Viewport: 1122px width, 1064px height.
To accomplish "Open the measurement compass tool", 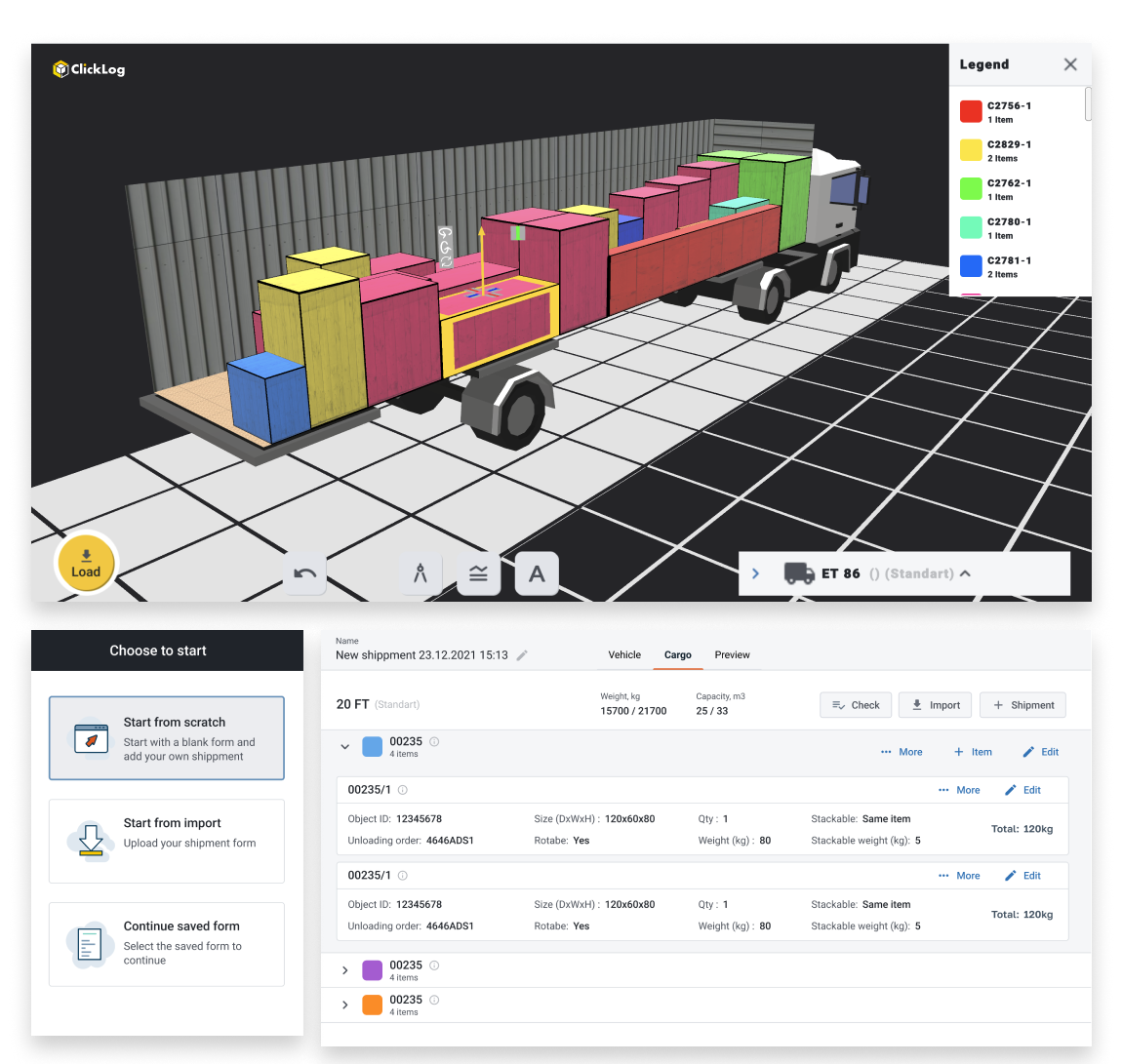I will [420, 573].
